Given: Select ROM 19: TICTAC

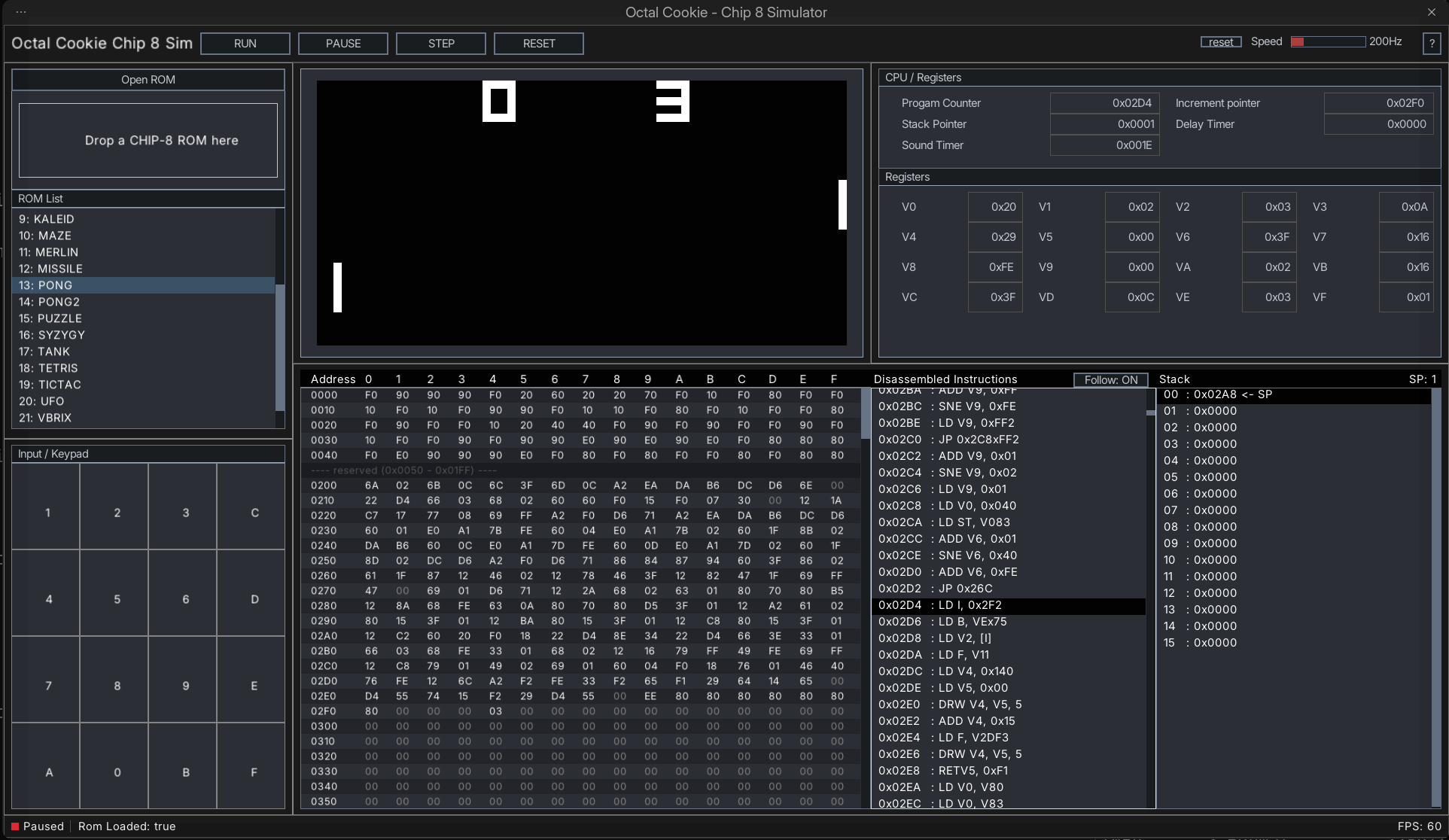Looking at the screenshot, I should pyautogui.click(x=144, y=385).
